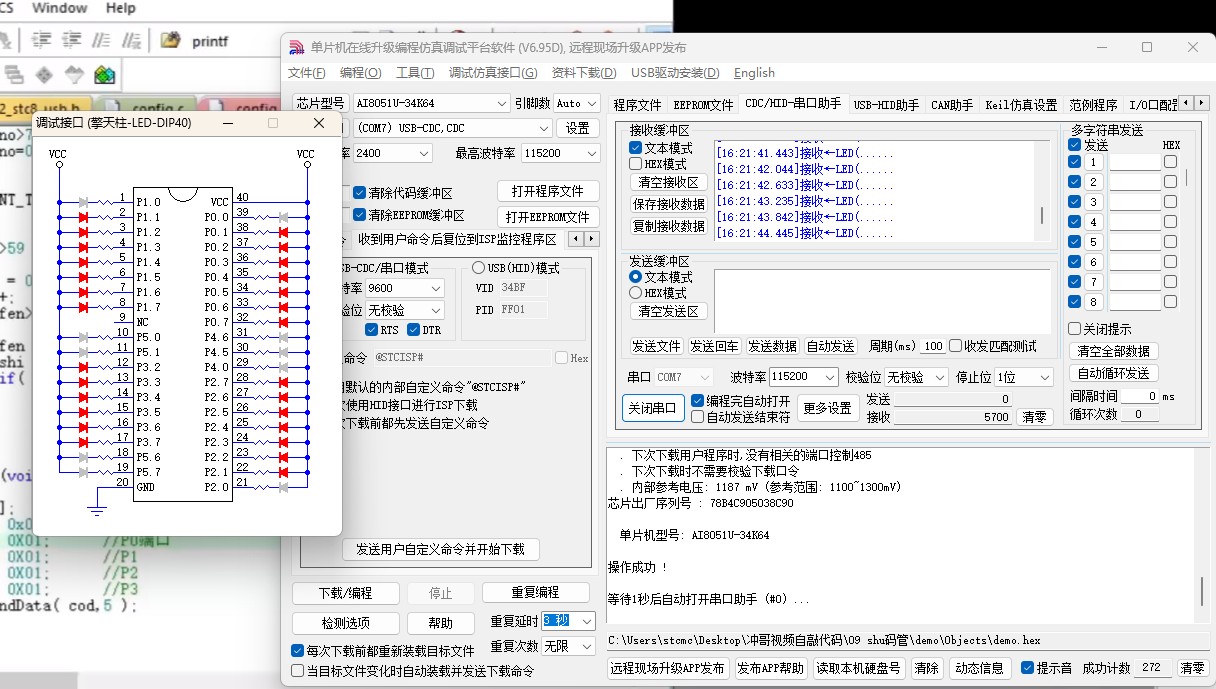
Task: Expand the baud rate 115200 dropdown for serial port
Action: click(829, 377)
